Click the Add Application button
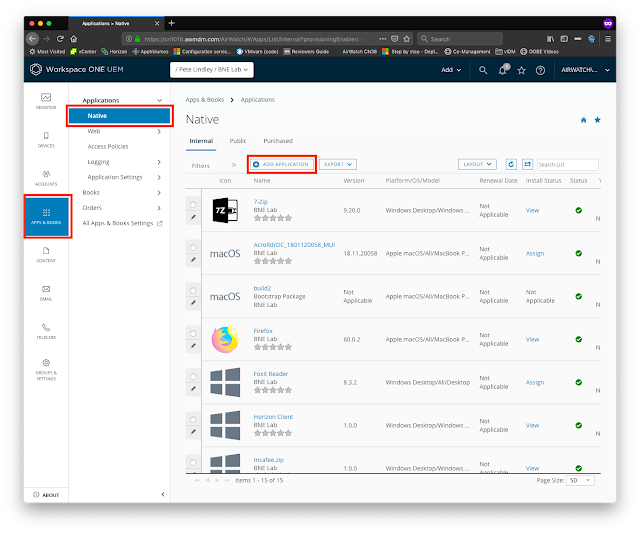Screen dimensions: 640x534 click(282, 164)
